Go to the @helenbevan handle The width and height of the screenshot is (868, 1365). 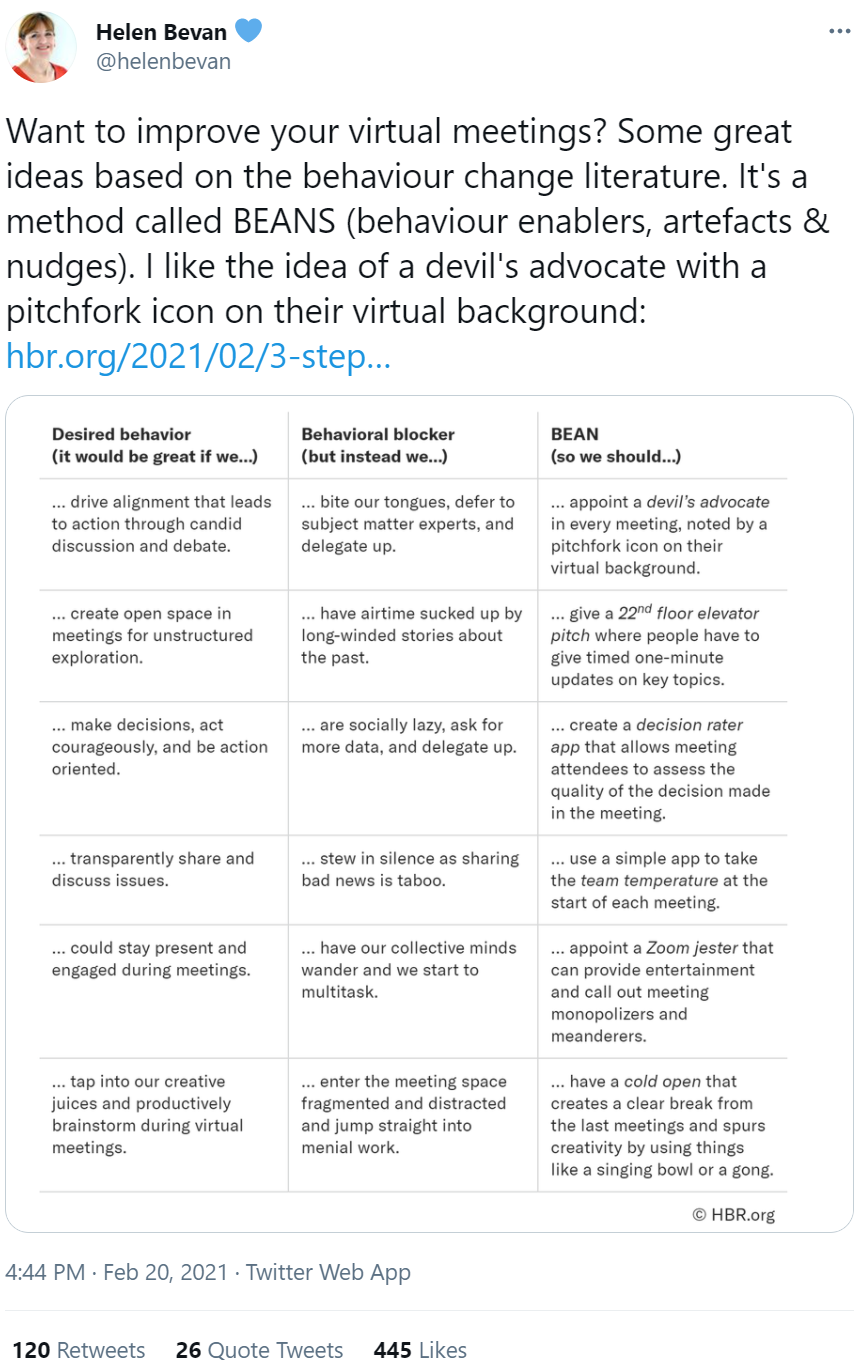[163, 61]
